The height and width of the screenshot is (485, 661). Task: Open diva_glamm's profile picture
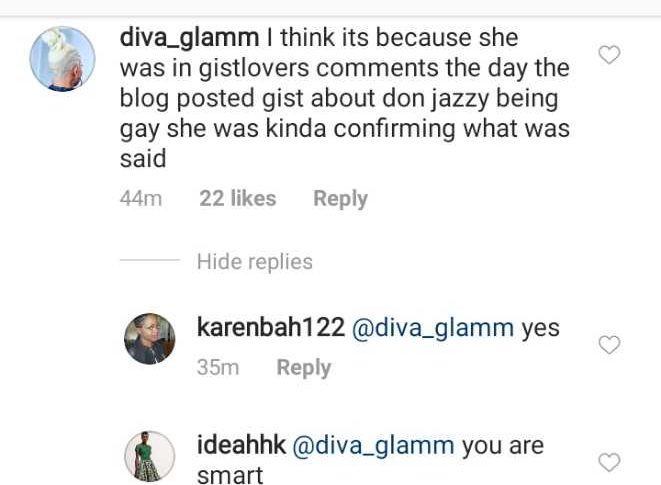tap(62, 59)
